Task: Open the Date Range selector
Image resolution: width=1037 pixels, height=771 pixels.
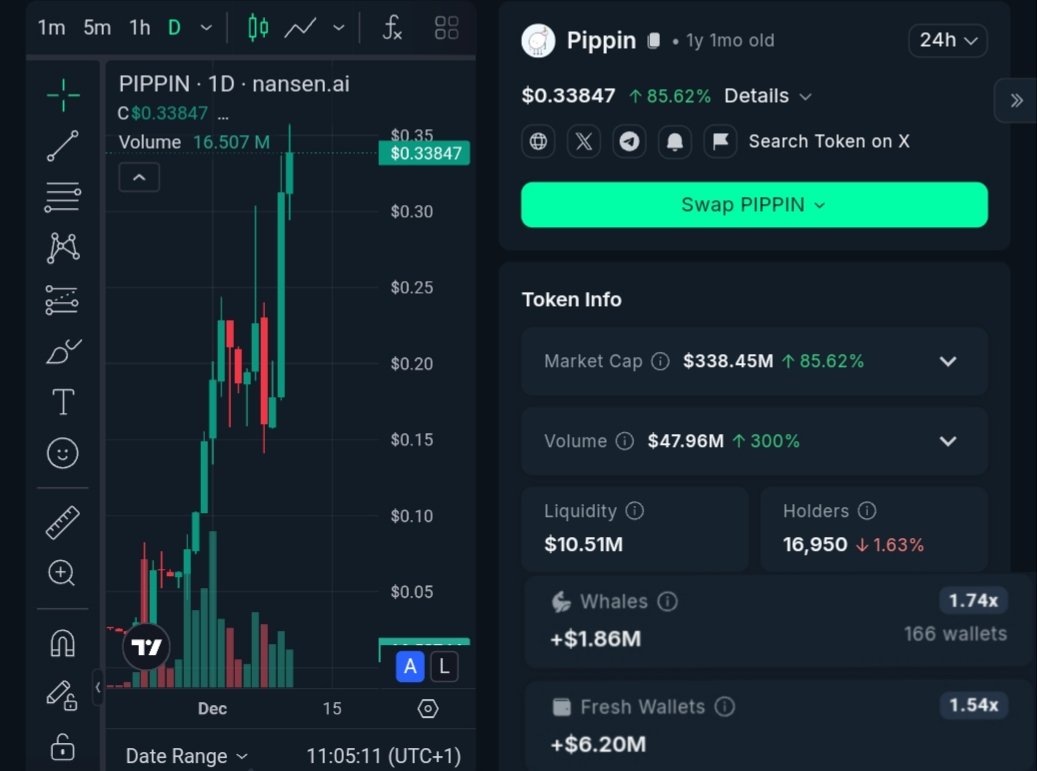Action: coord(186,756)
